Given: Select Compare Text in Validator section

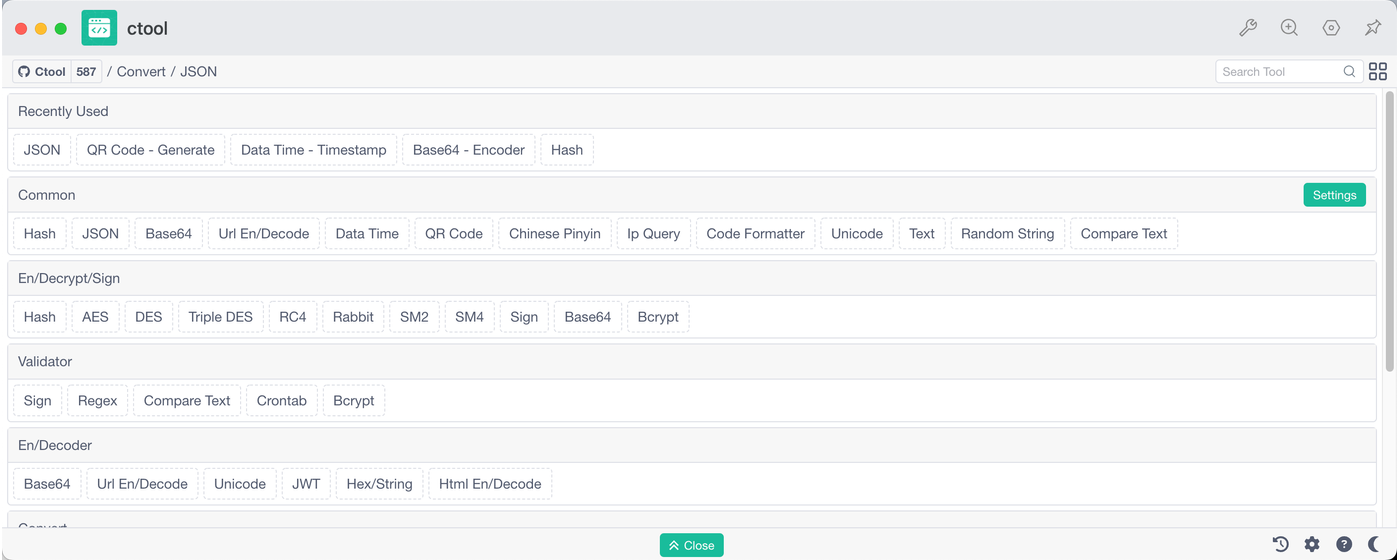Looking at the screenshot, I should 187,400.
